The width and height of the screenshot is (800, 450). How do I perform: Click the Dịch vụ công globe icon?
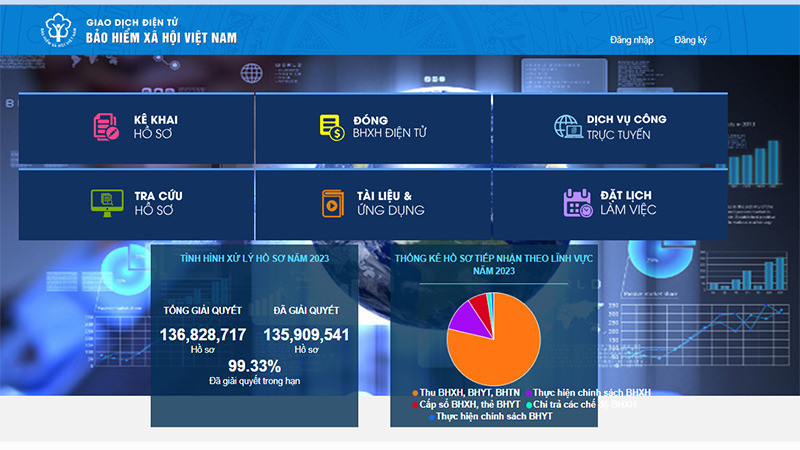(567, 126)
